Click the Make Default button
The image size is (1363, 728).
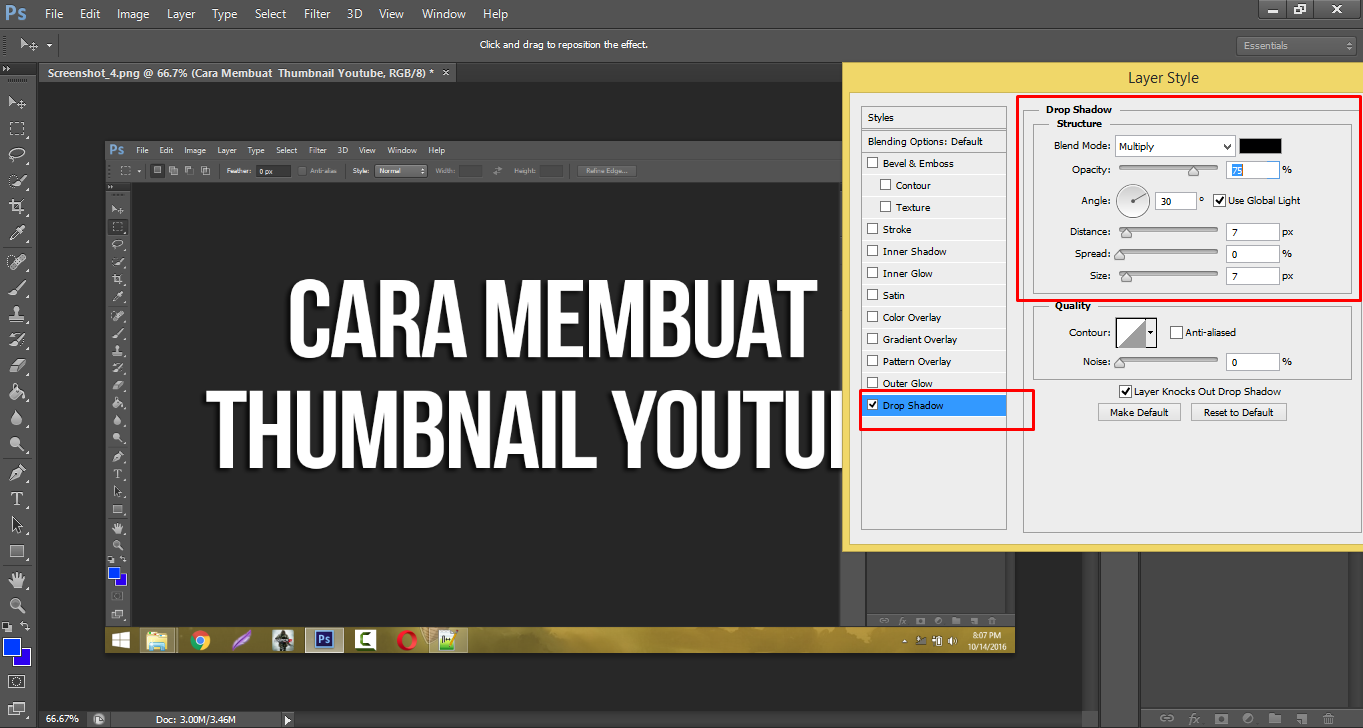click(1139, 411)
